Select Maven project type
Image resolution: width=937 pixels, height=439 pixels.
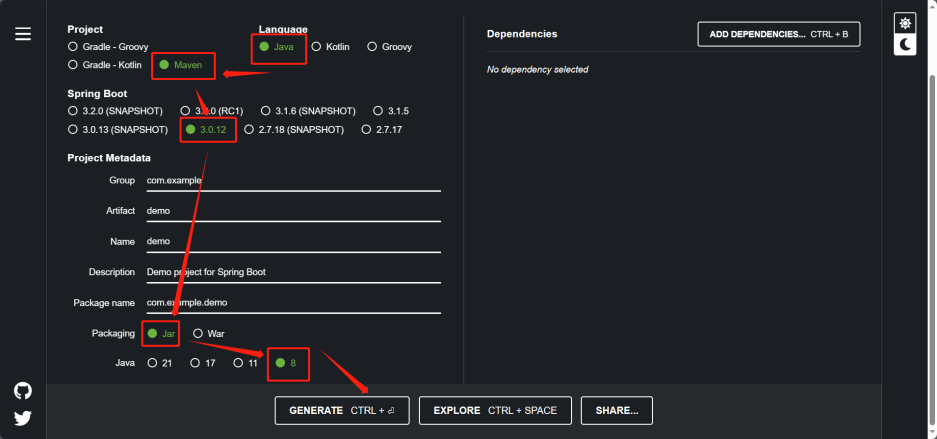click(180, 65)
